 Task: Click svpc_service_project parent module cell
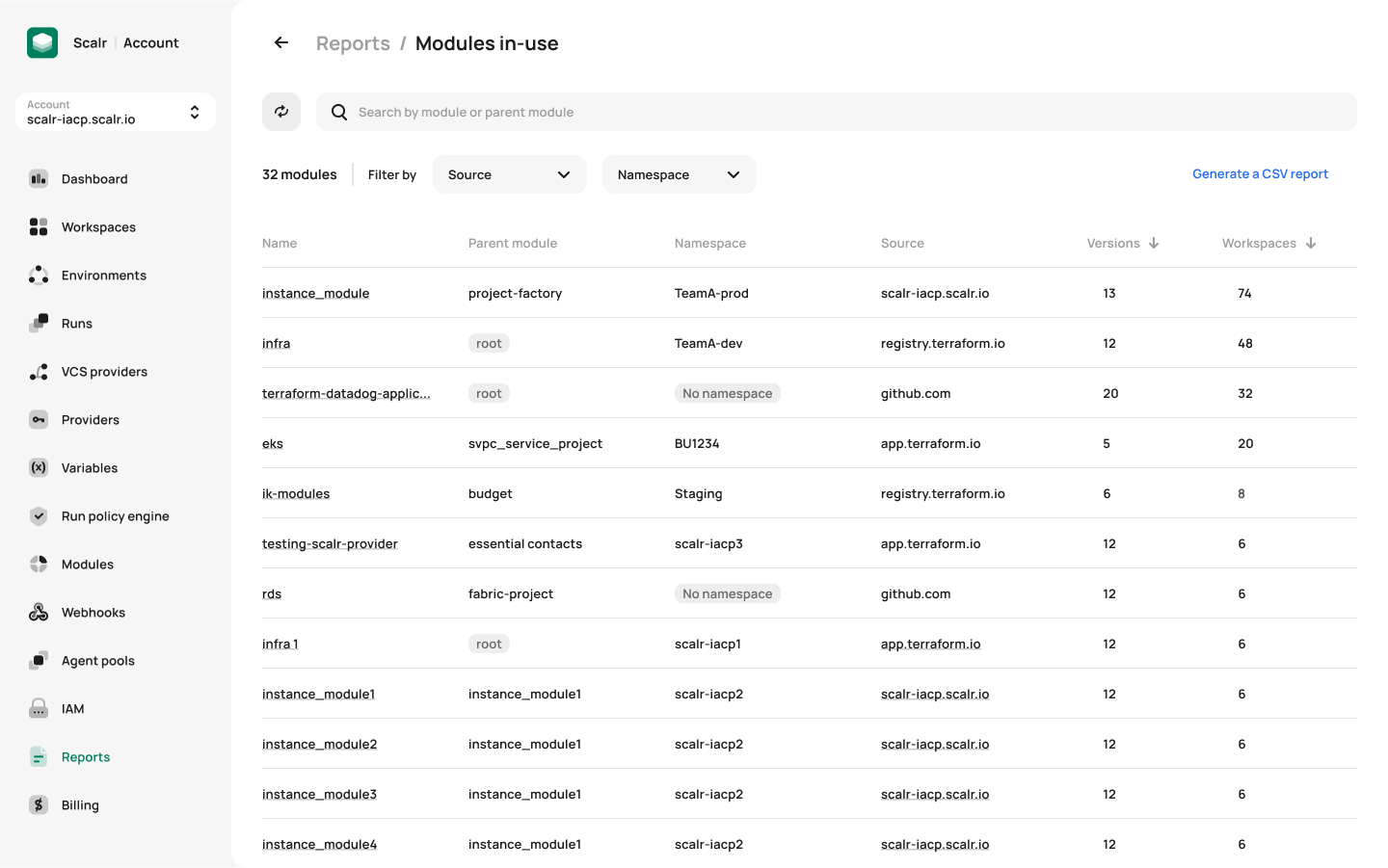535,443
